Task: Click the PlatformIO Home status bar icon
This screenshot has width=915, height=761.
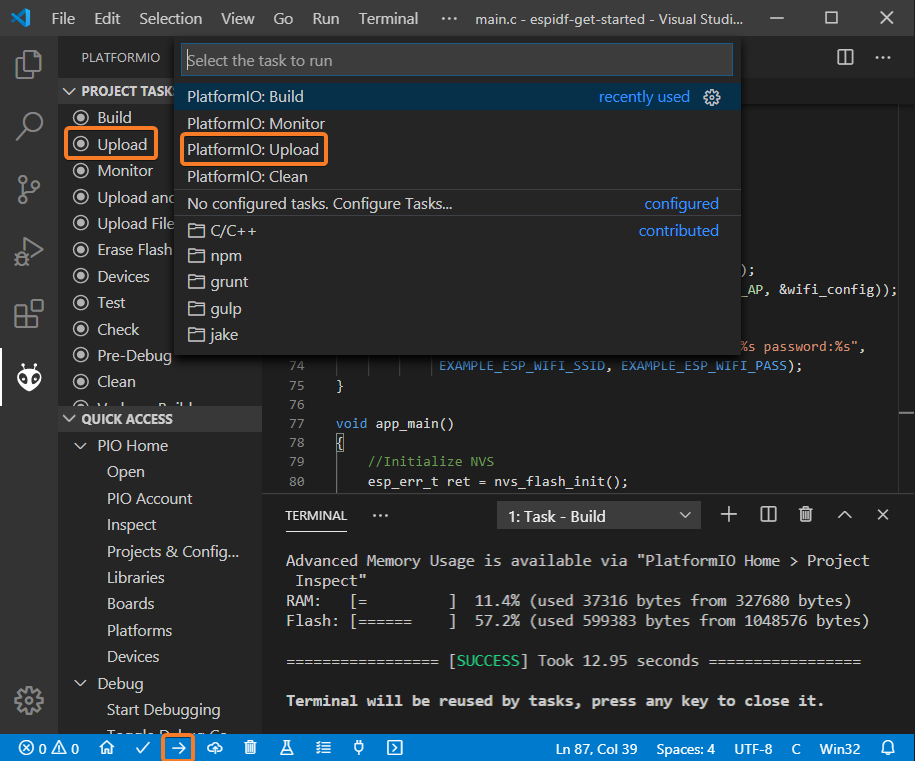Action: click(x=107, y=748)
